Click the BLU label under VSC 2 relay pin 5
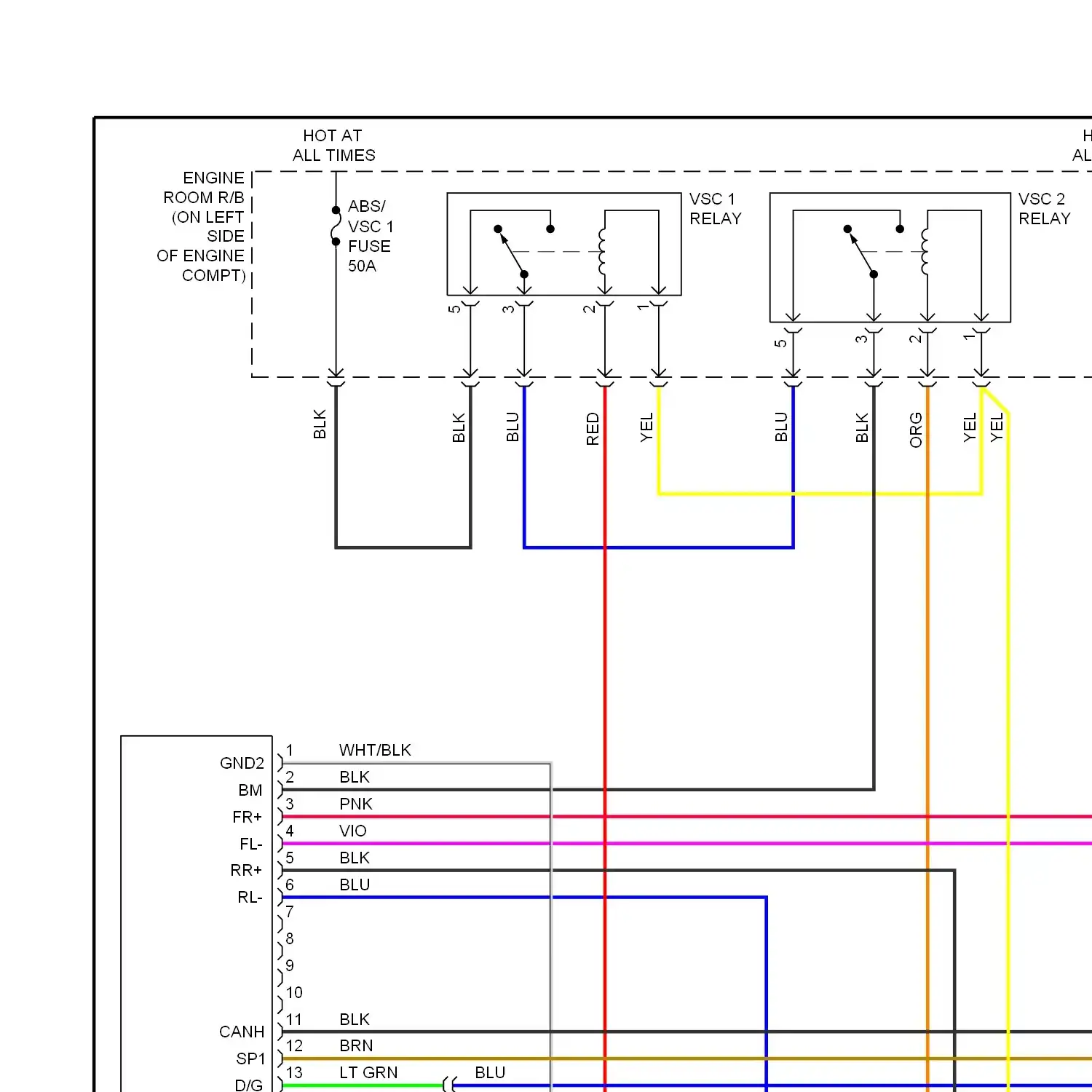 tap(781, 427)
